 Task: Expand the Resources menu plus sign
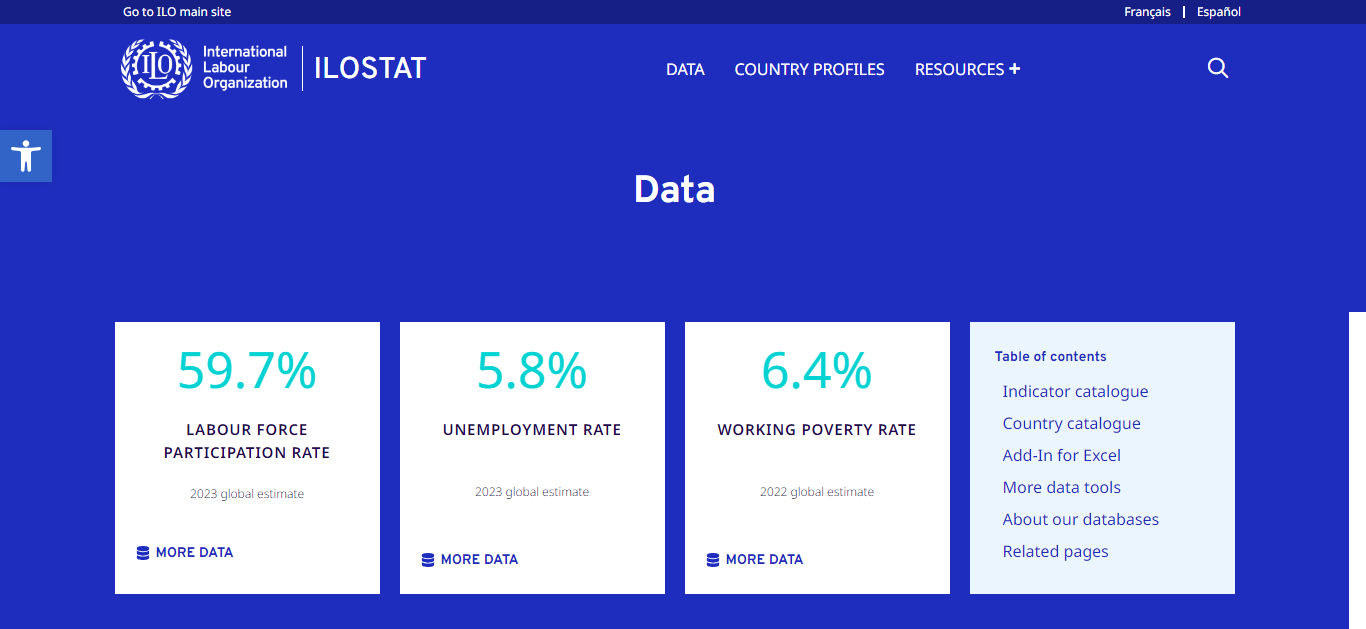(1014, 69)
